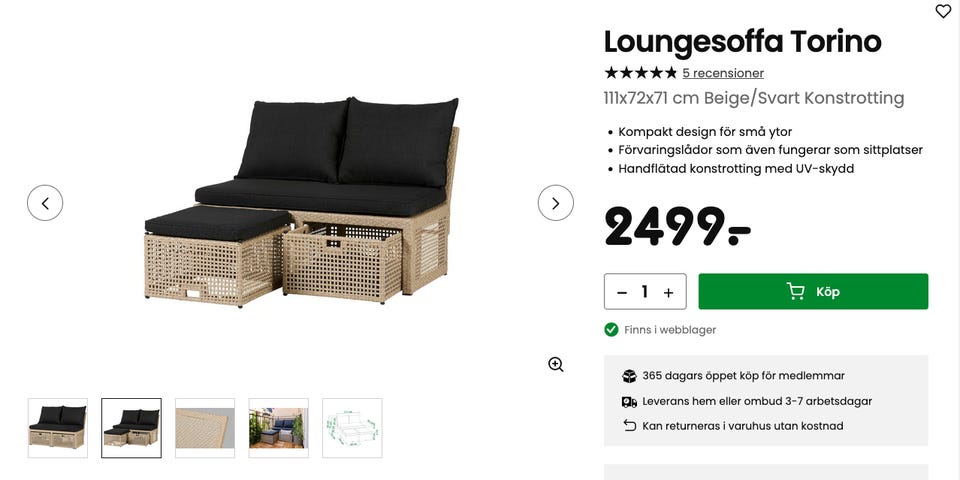Open the 5 recensioner reviews link

click(x=723, y=73)
